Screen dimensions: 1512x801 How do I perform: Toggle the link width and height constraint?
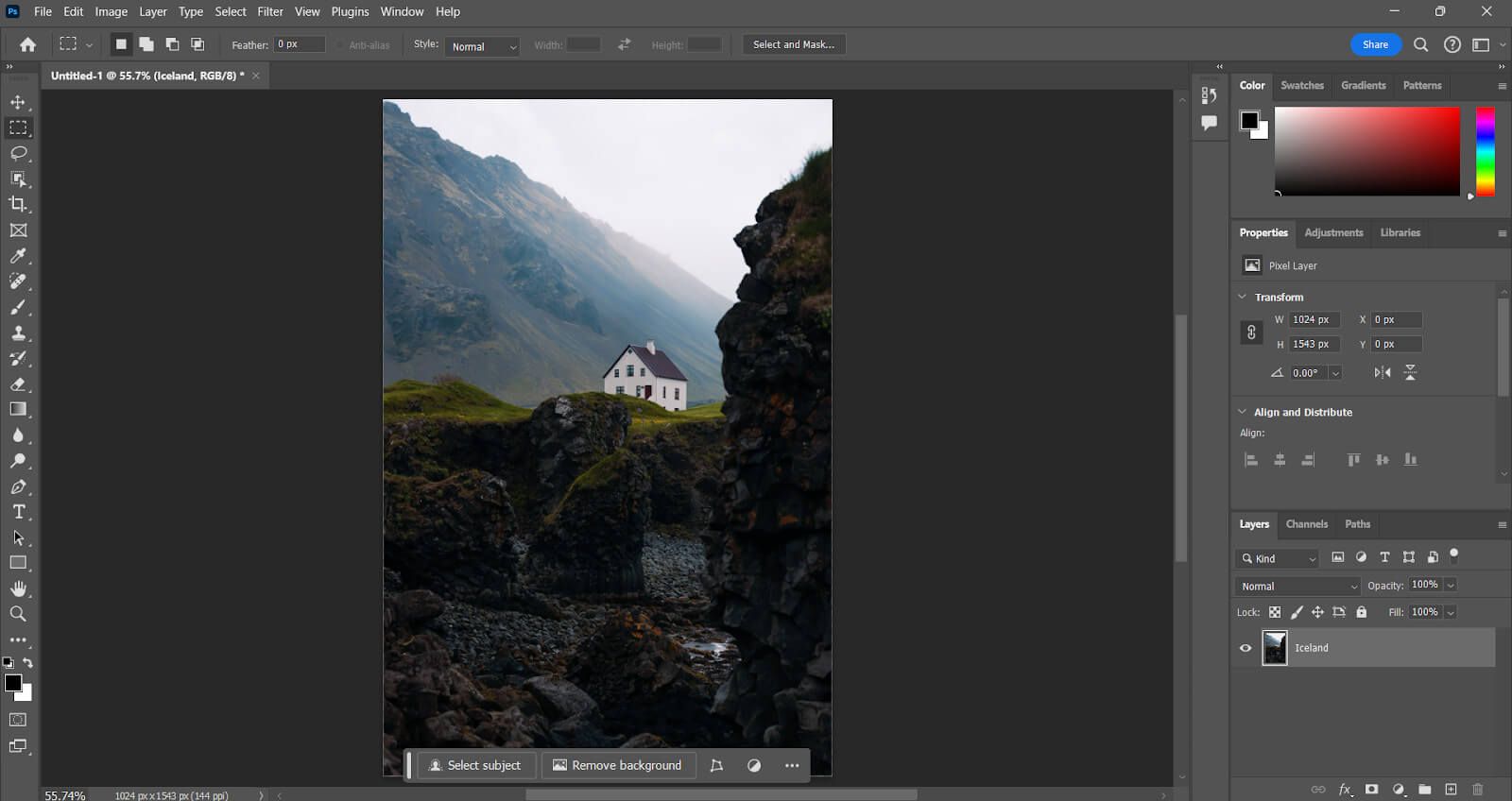point(1251,332)
